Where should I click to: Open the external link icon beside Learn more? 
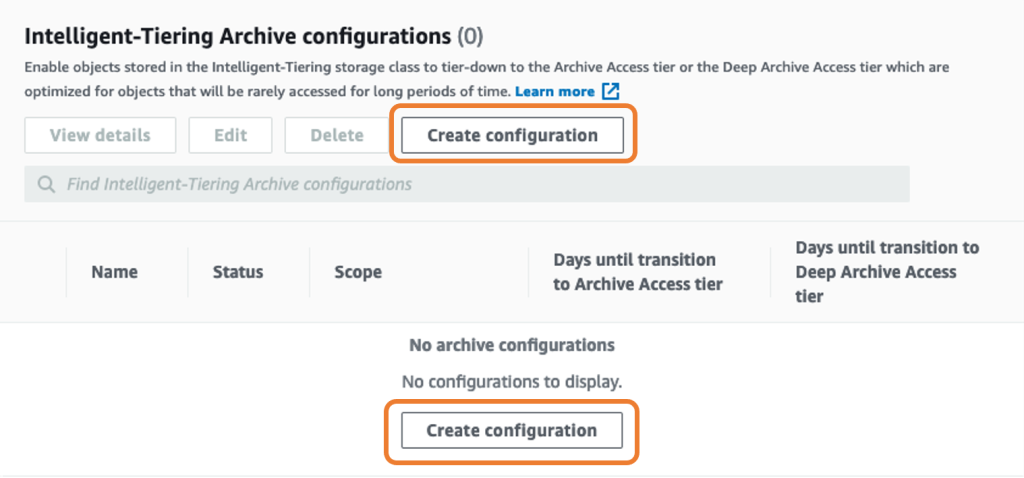[x=611, y=91]
